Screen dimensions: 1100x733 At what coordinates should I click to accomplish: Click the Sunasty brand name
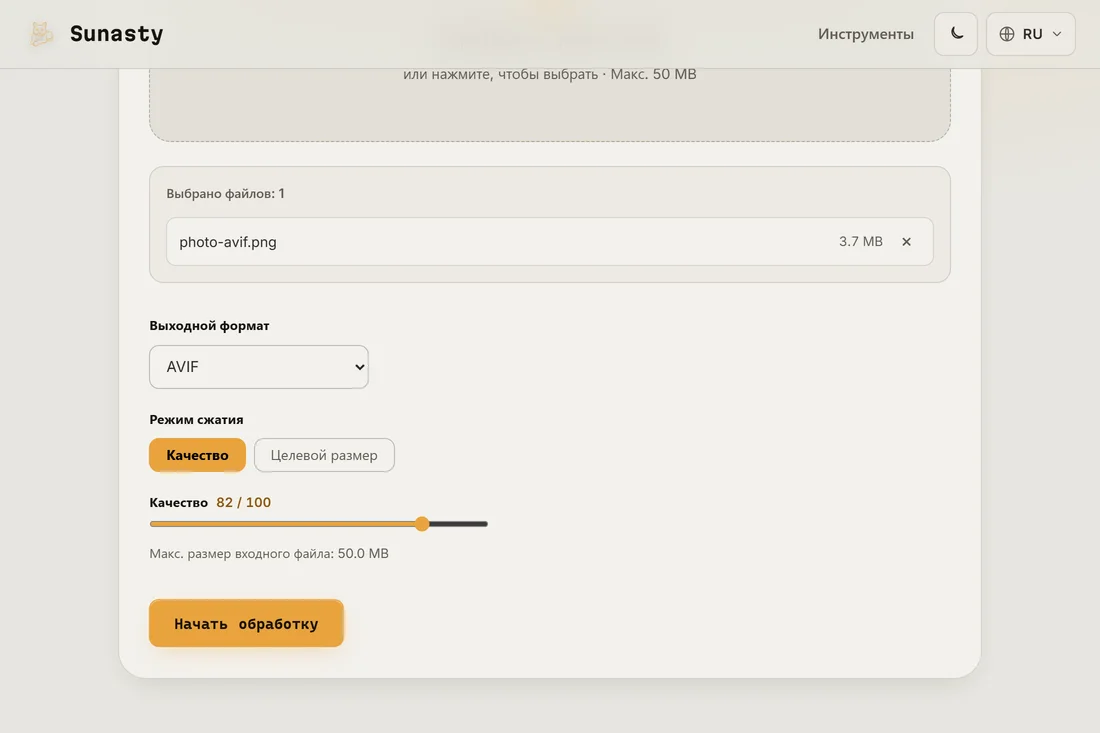coord(116,34)
